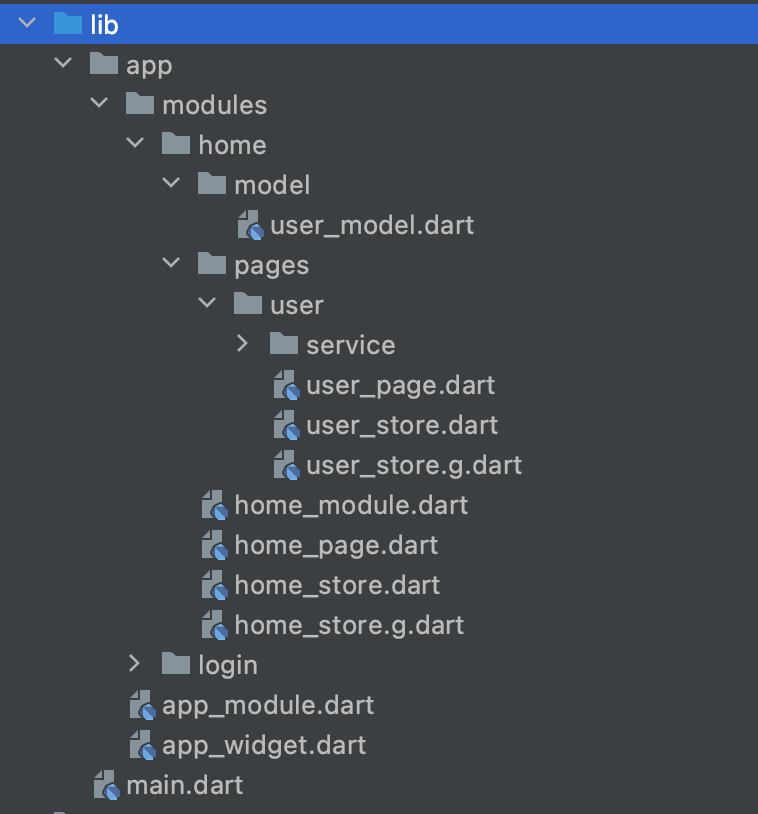Image resolution: width=758 pixels, height=814 pixels.
Task: Click the Dart icon beside home_module.dart
Action: click(x=213, y=505)
